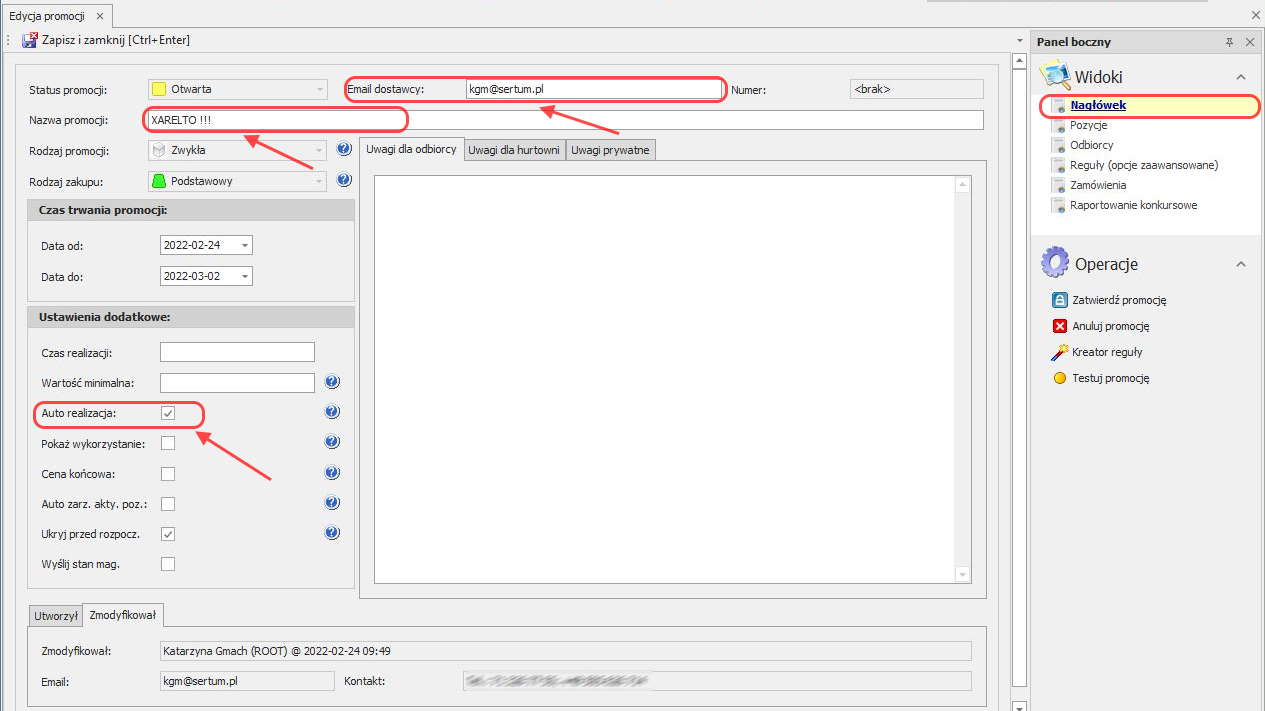Image resolution: width=1265 pixels, height=711 pixels.
Task: Switch to Uwagi dla hurtowni tab
Action: (x=515, y=150)
